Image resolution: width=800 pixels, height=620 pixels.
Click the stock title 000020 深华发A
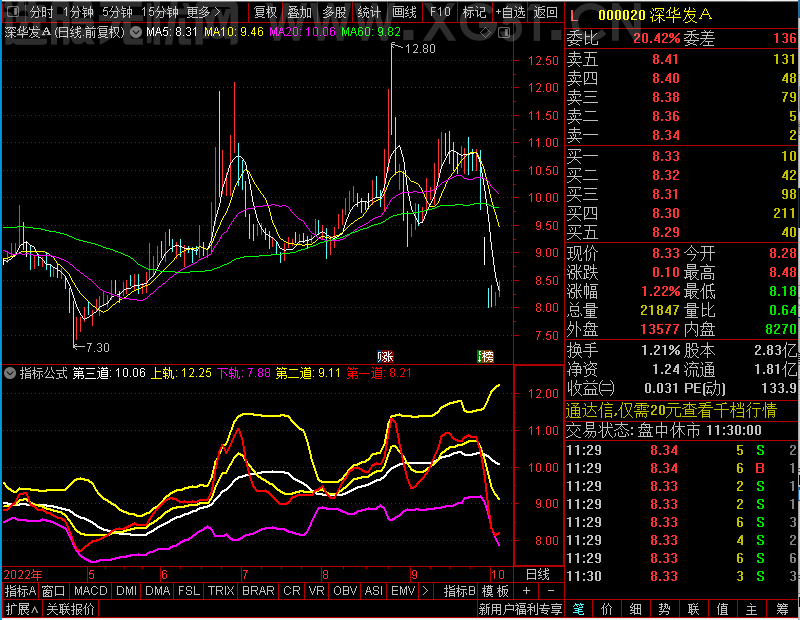click(x=655, y=15)
